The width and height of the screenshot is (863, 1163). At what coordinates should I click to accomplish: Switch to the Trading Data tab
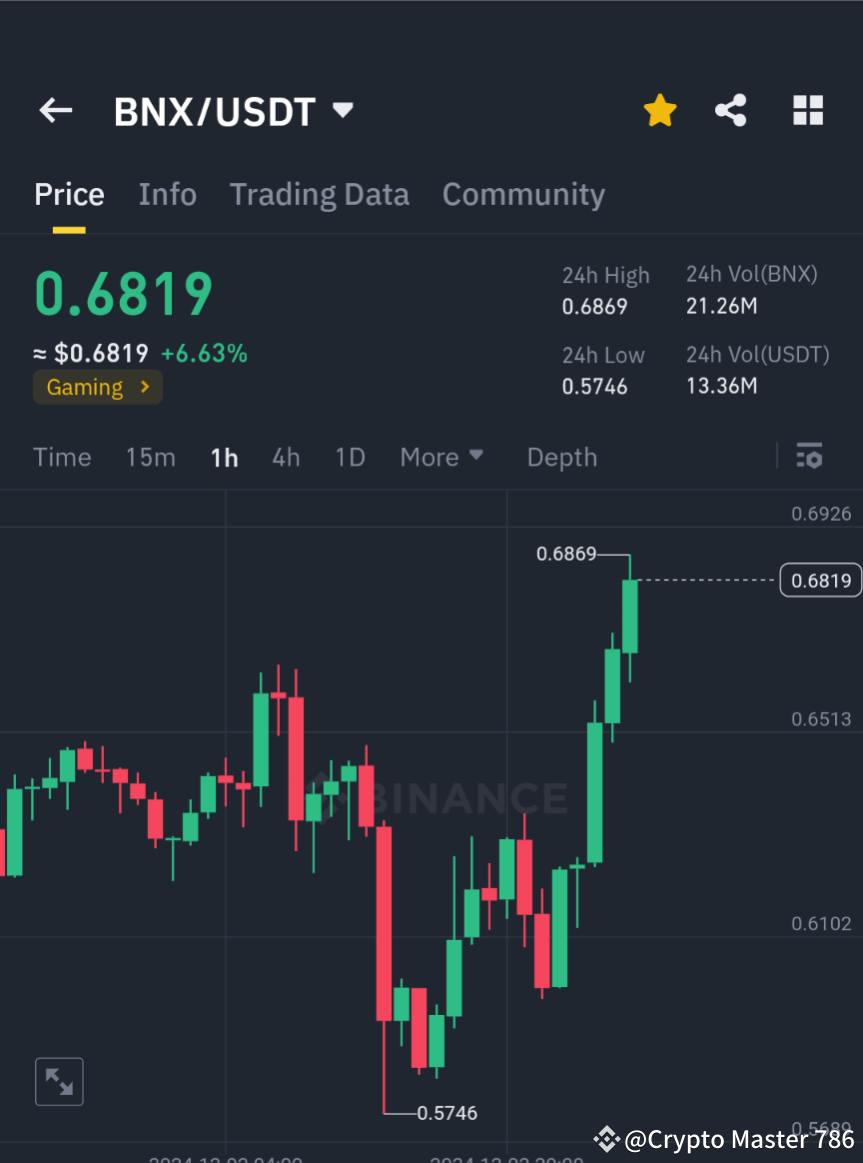[319, 194]
